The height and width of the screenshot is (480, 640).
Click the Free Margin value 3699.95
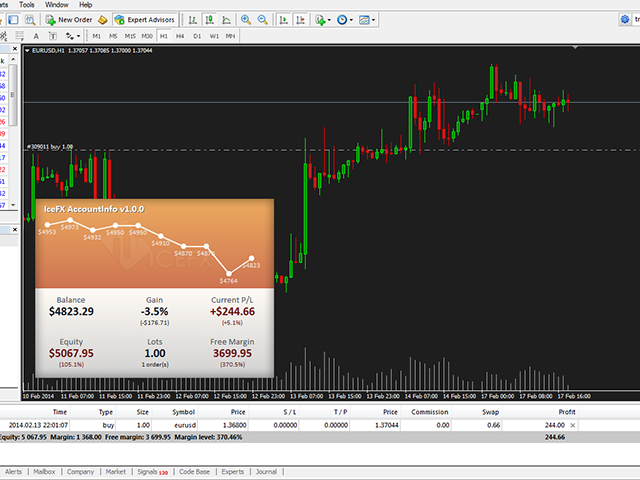232,353
